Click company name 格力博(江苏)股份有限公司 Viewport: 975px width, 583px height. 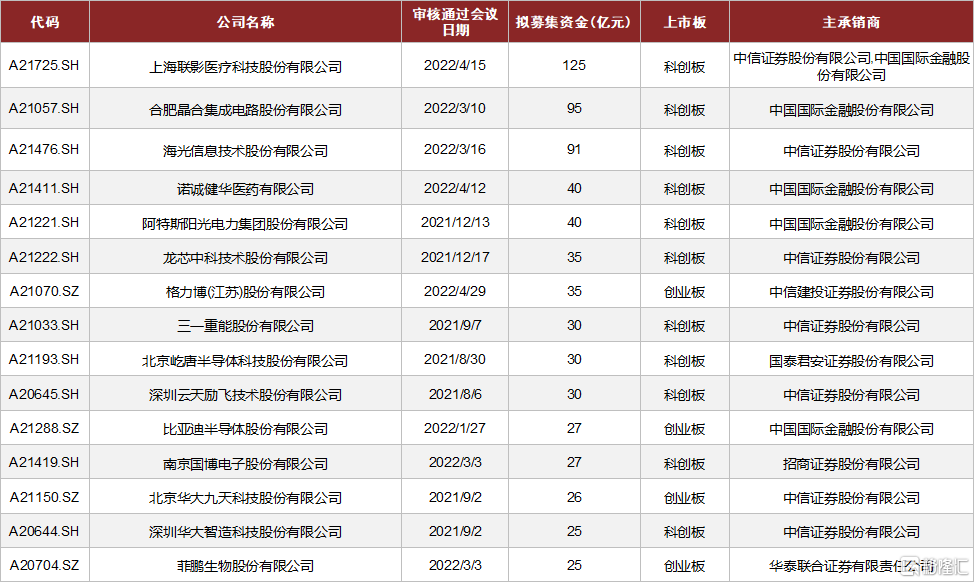(x=246, y=292)
